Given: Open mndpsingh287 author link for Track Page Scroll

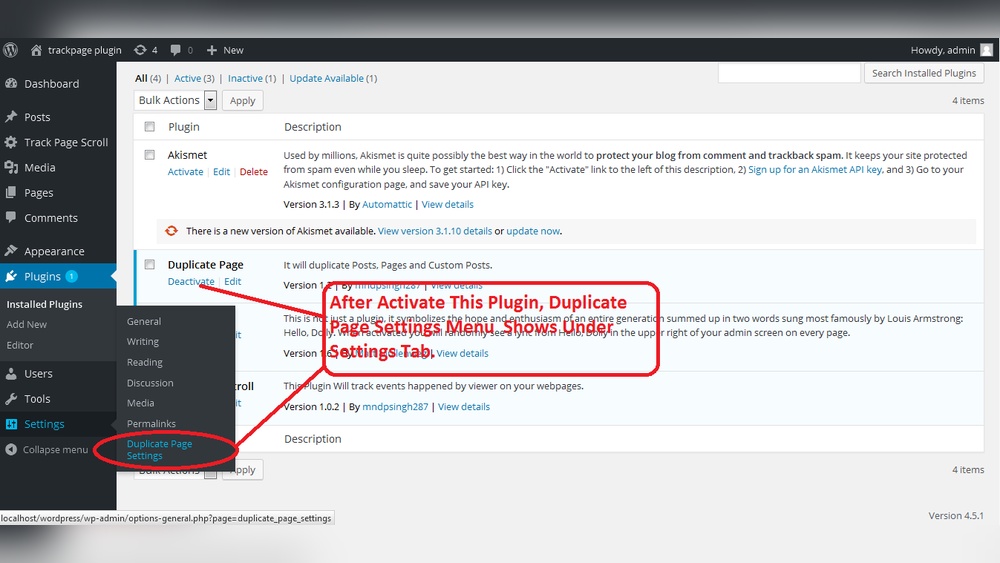Looking at the screenshot, I should click(x=395, y=406).
